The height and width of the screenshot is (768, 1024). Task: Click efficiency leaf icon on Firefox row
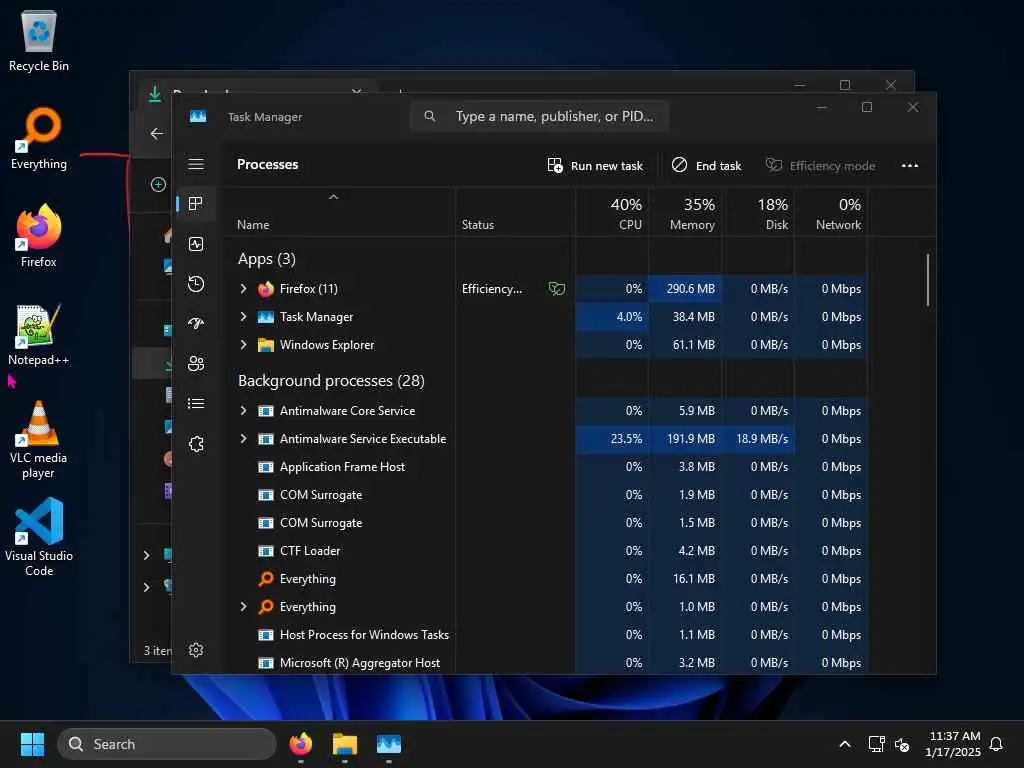[x=556, y=289]
